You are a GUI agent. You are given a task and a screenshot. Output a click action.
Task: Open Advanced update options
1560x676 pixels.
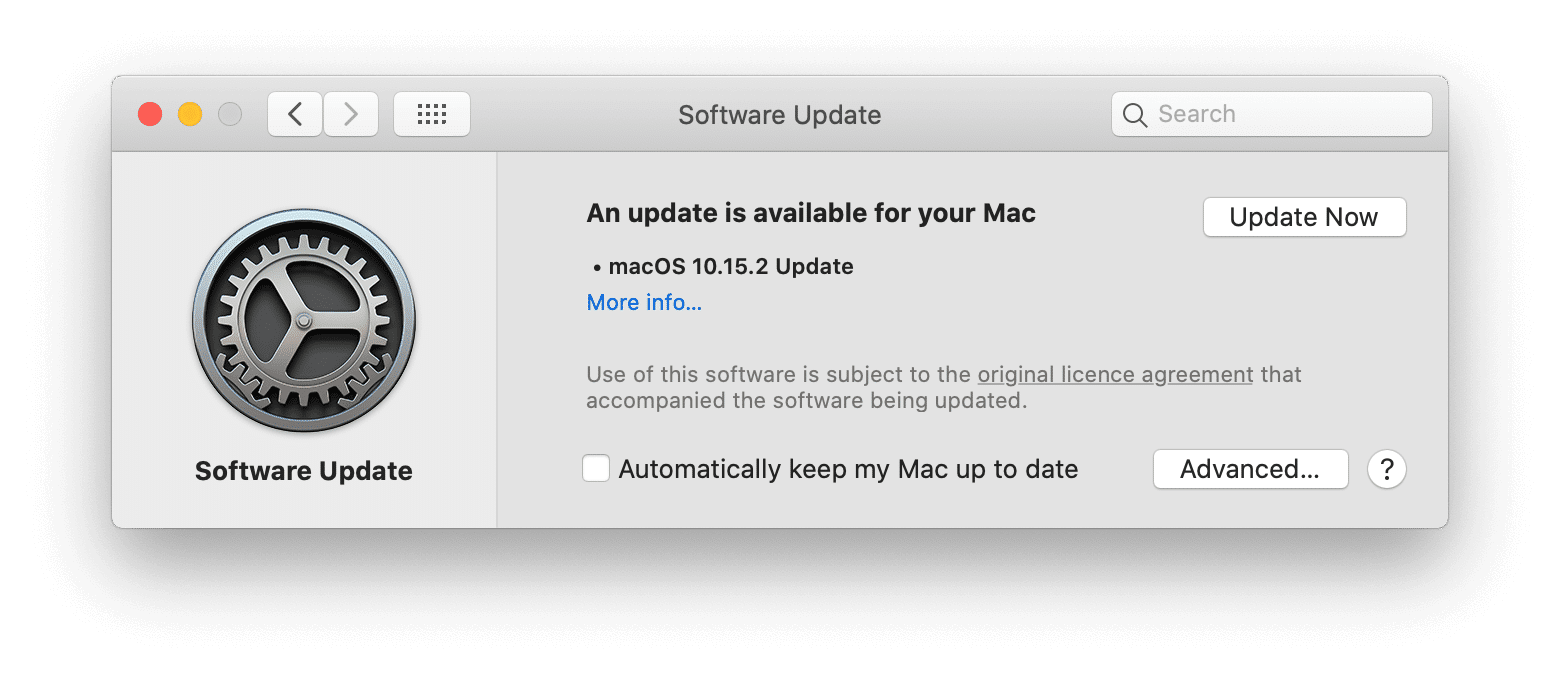(1250, 469)
